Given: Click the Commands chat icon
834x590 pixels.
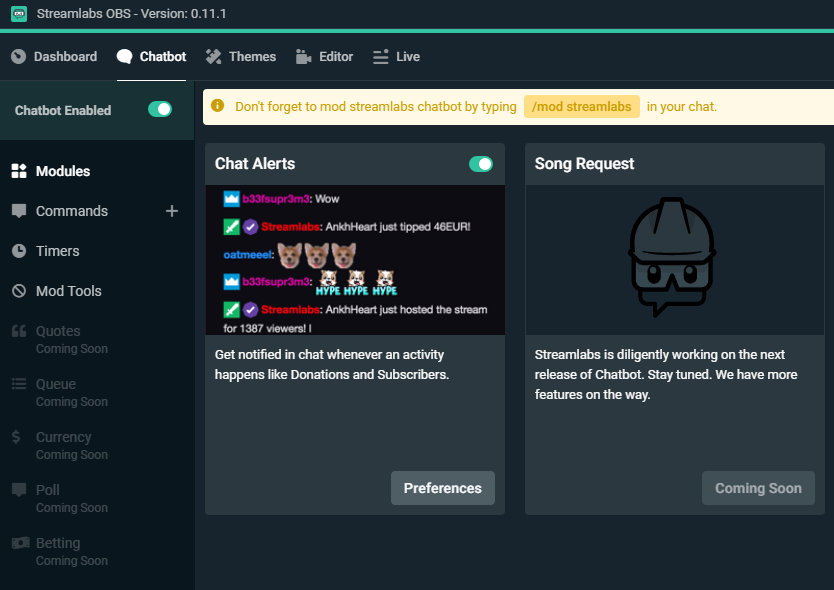Looking at the screenshot, I should coord(19,211).
